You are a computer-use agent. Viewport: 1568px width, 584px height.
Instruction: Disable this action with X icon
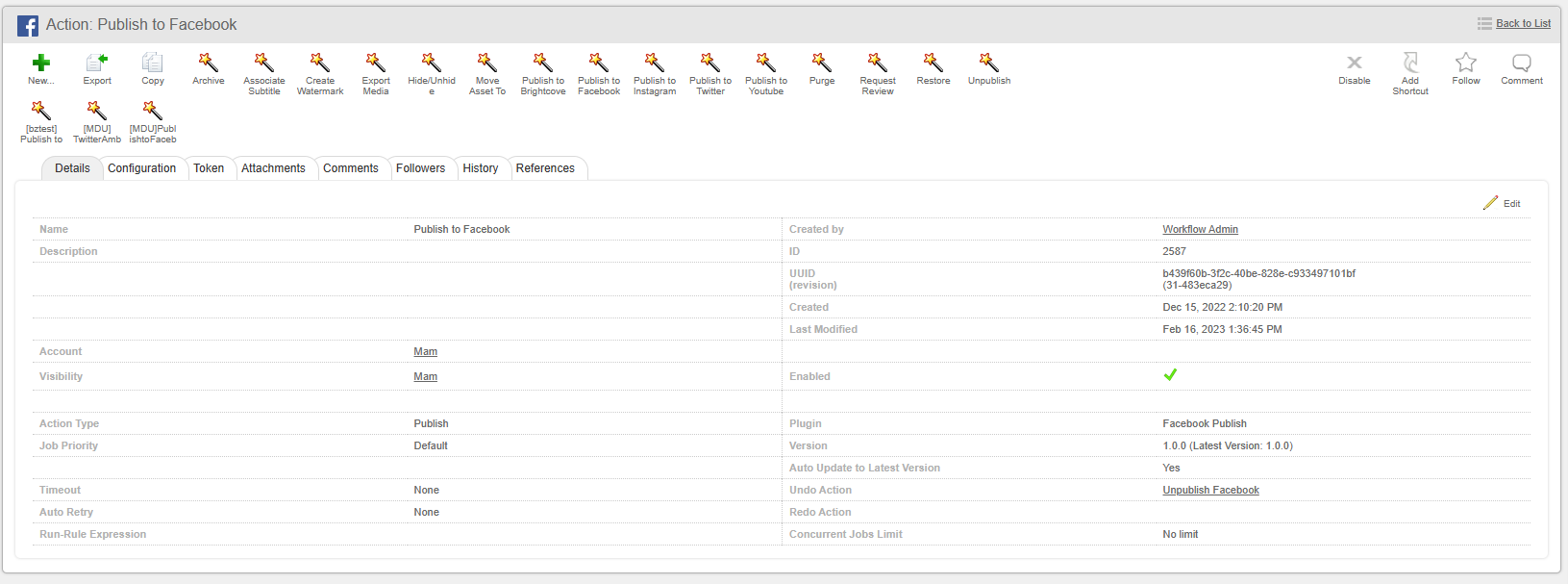tap(1355, 63)
